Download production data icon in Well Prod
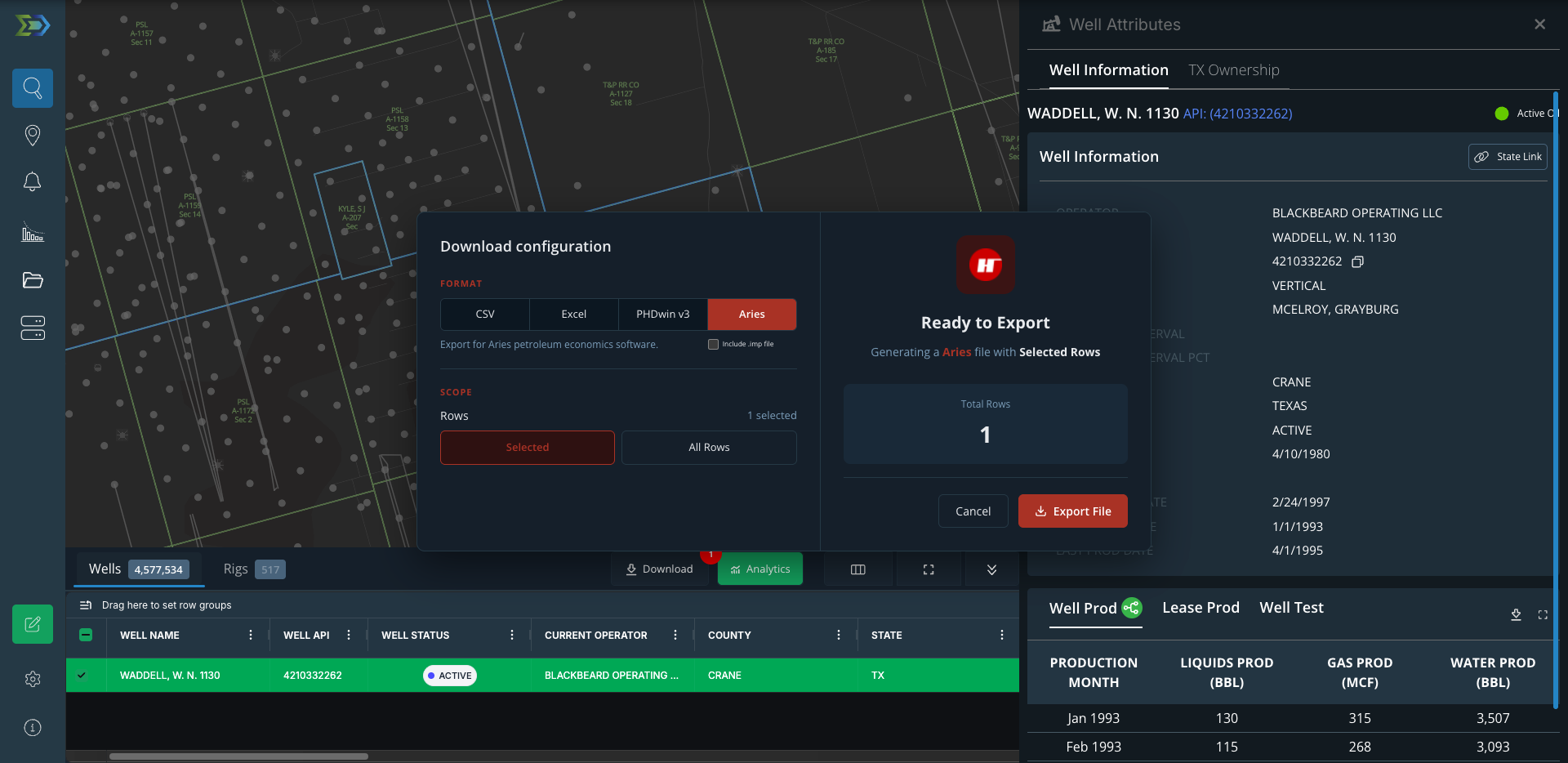 tap(1516, 615)
